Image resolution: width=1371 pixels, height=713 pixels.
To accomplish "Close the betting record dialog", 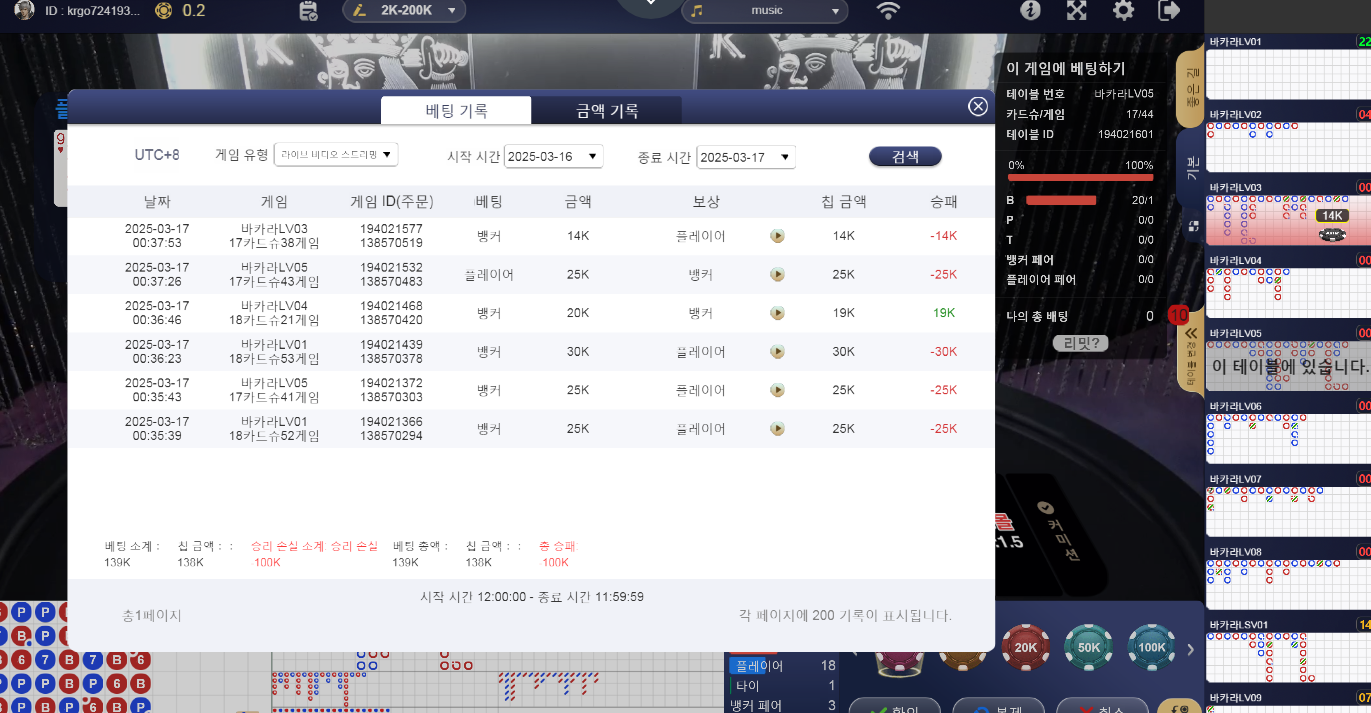I will tap(978, 107).
